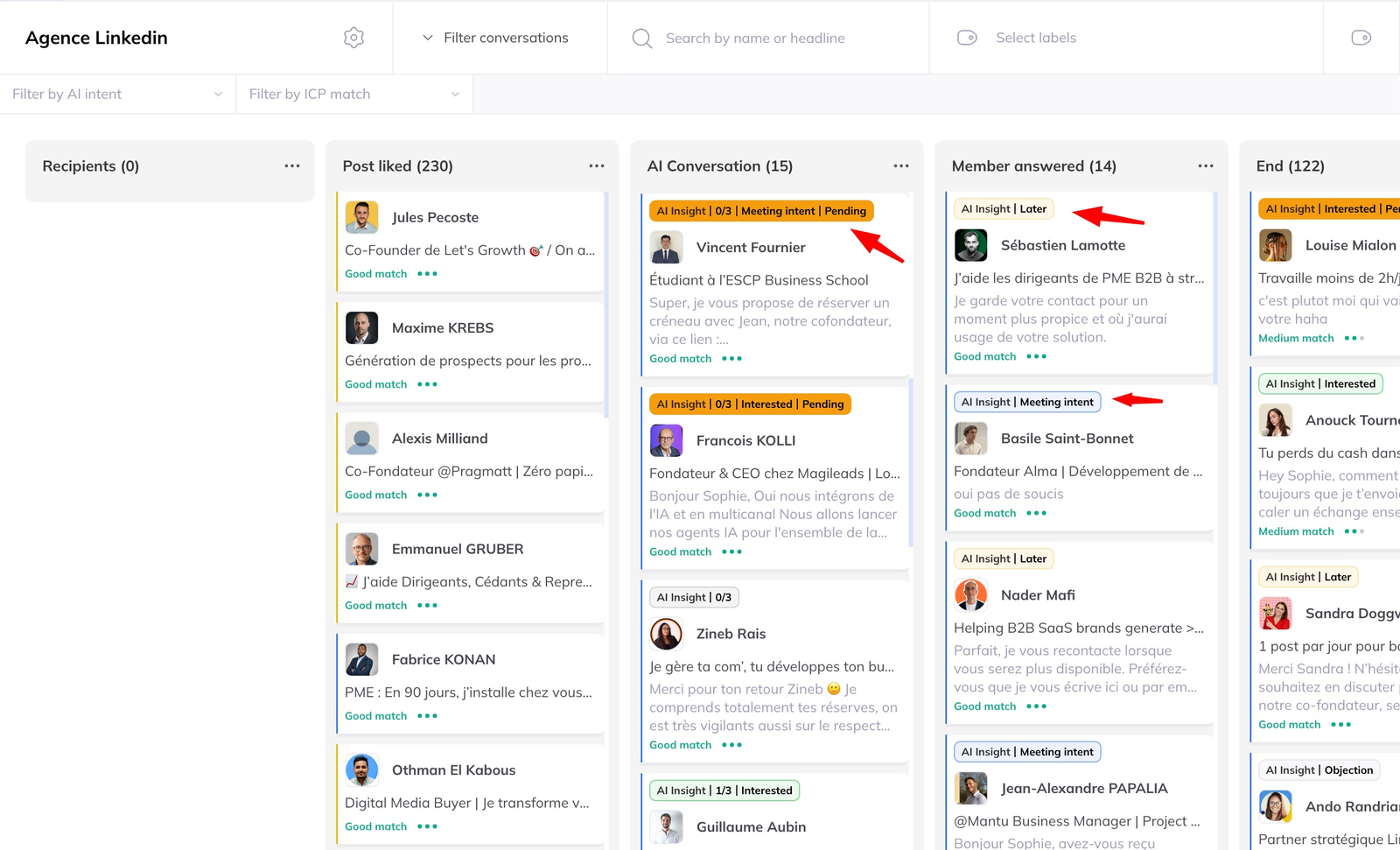Focus the Search by name or headline field
Screen dimensions: 1400x850
tap(755, 39)
